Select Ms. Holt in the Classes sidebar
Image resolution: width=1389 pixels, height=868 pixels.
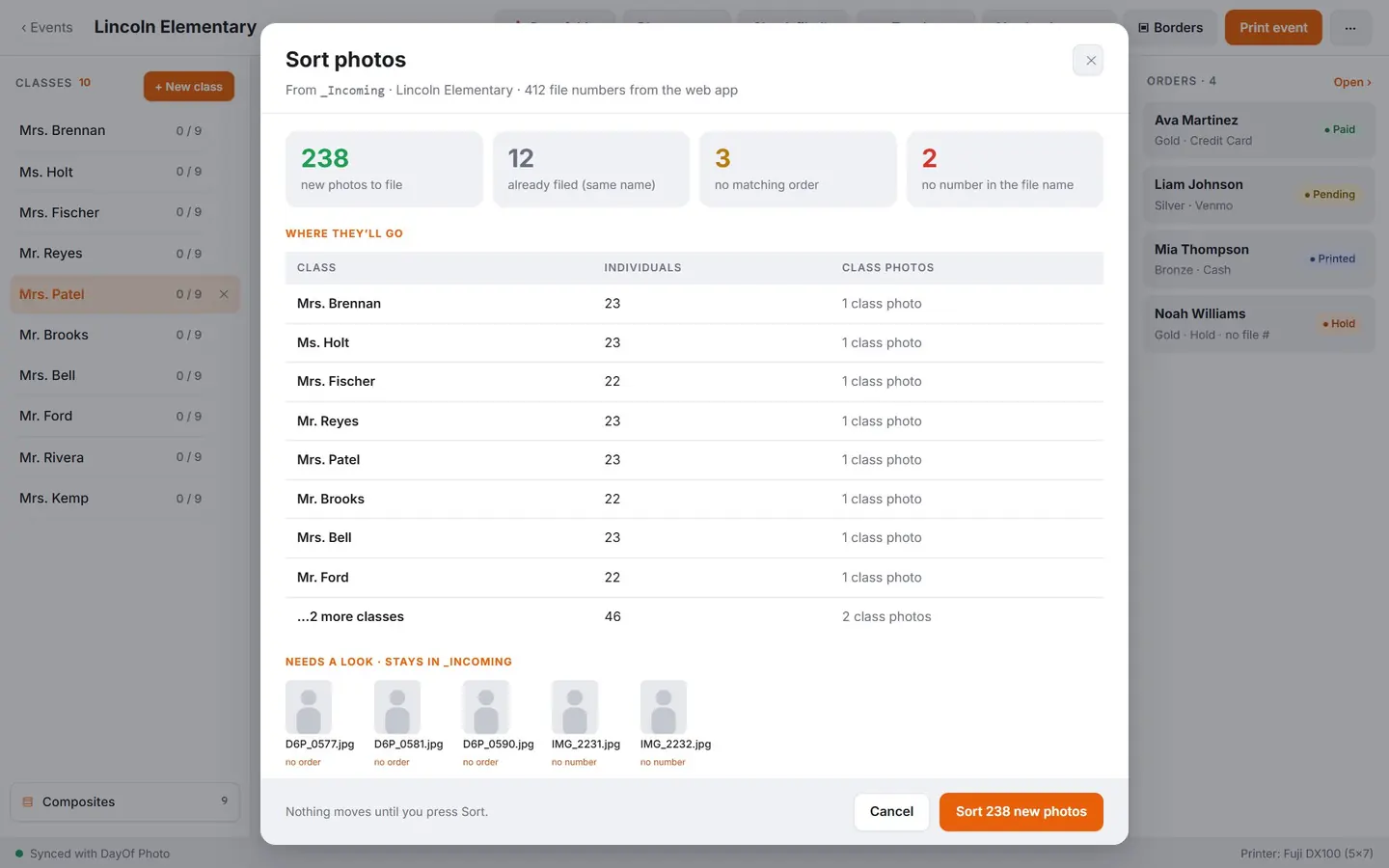(124, 172)
